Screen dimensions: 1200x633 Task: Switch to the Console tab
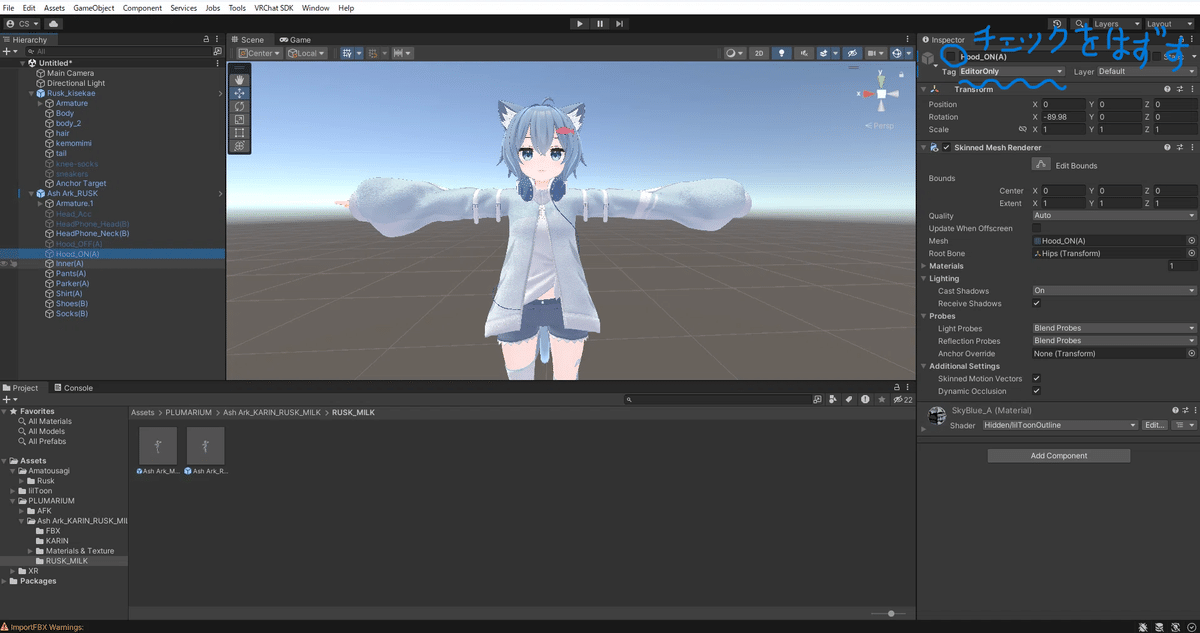tap(74, 388)
